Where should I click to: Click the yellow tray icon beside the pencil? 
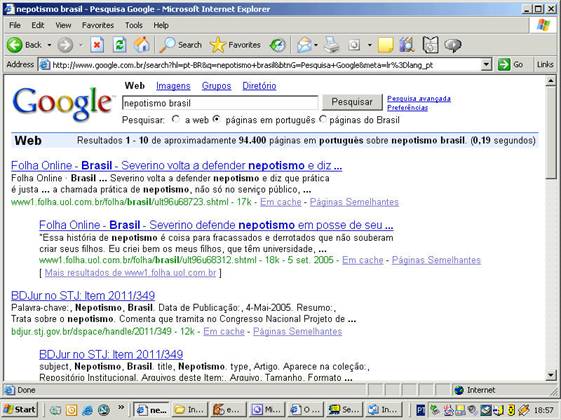click(512, 410)
